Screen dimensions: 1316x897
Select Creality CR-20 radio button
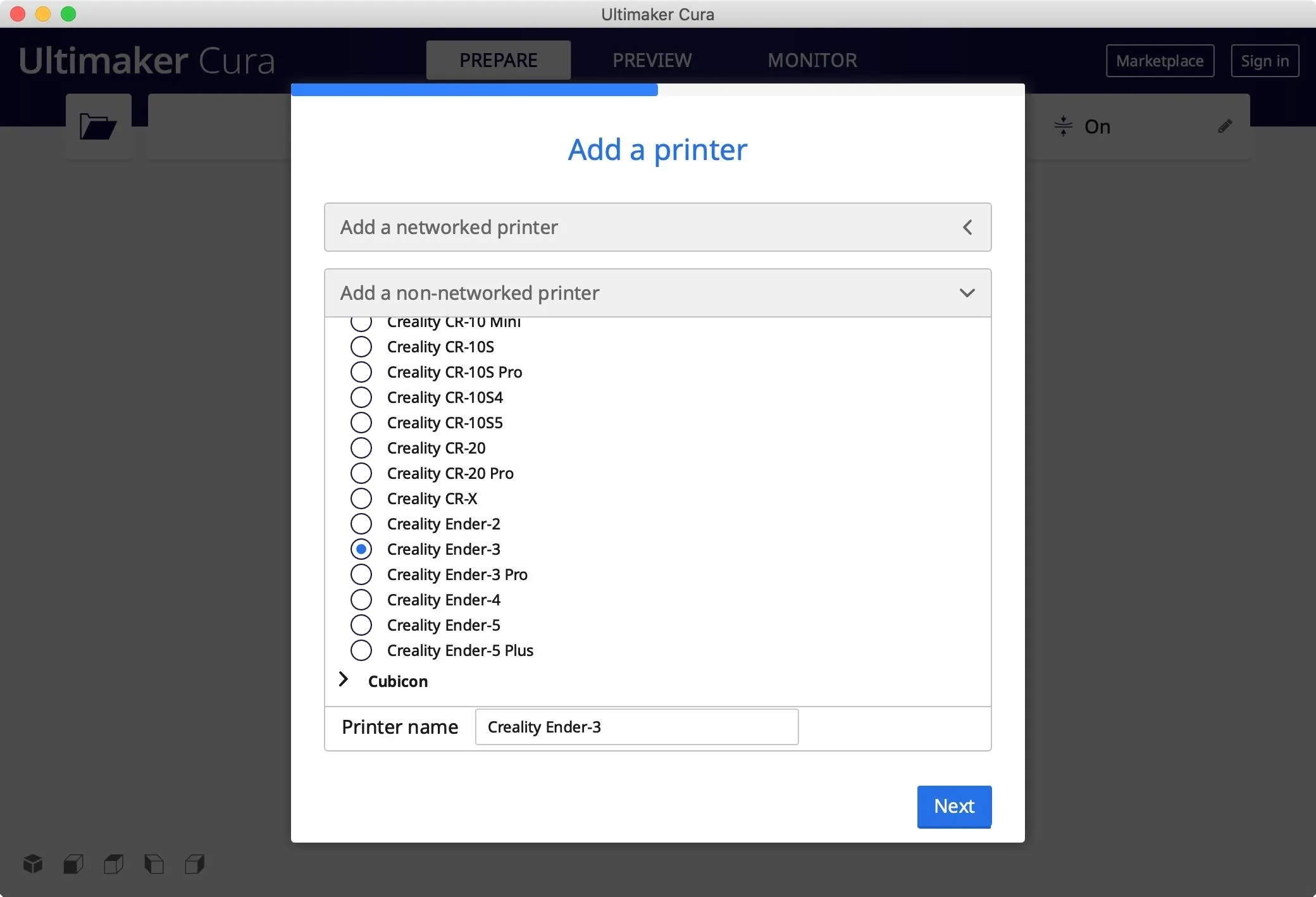[x=361, y=448]
